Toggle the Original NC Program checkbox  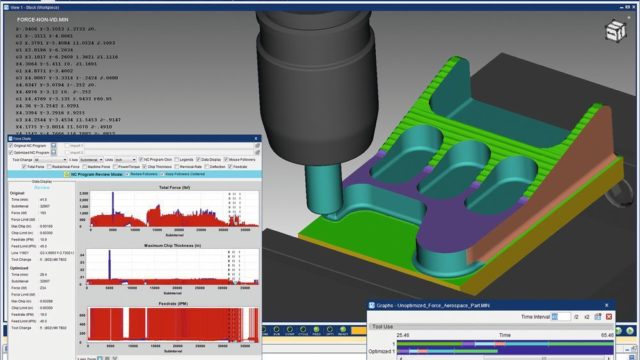(11, 146)
